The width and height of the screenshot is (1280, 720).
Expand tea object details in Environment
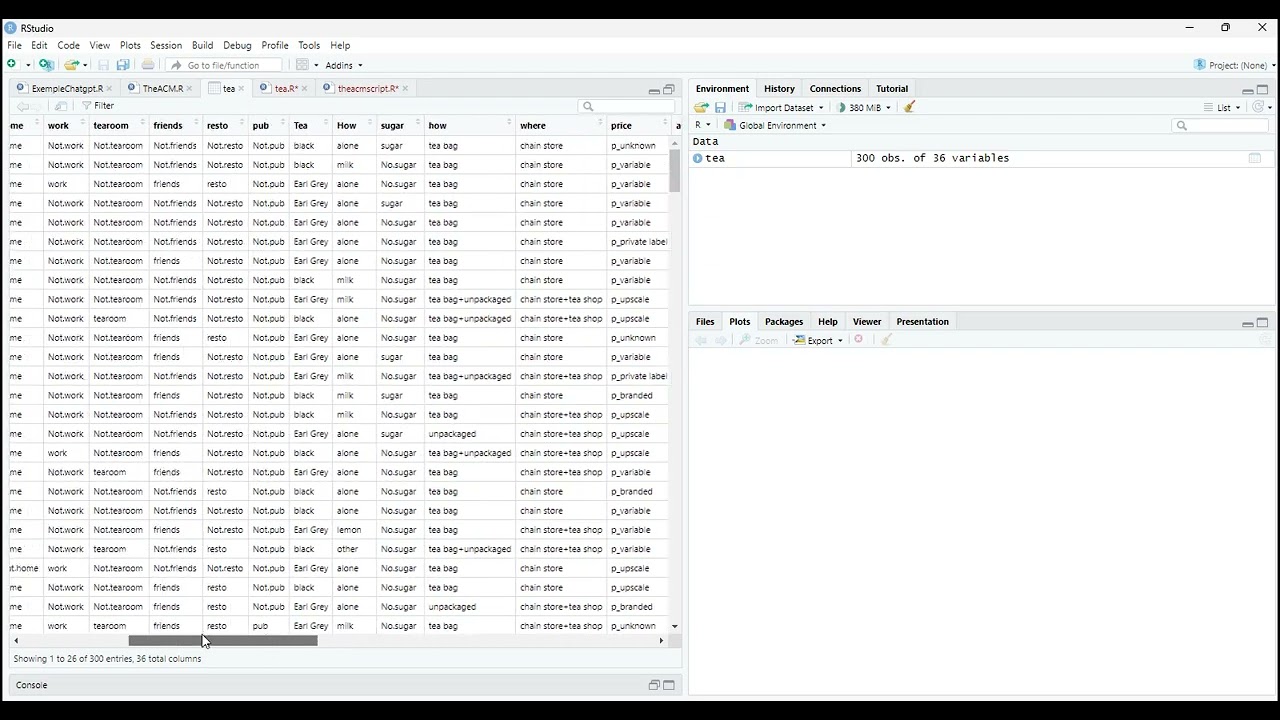[698, 158]
